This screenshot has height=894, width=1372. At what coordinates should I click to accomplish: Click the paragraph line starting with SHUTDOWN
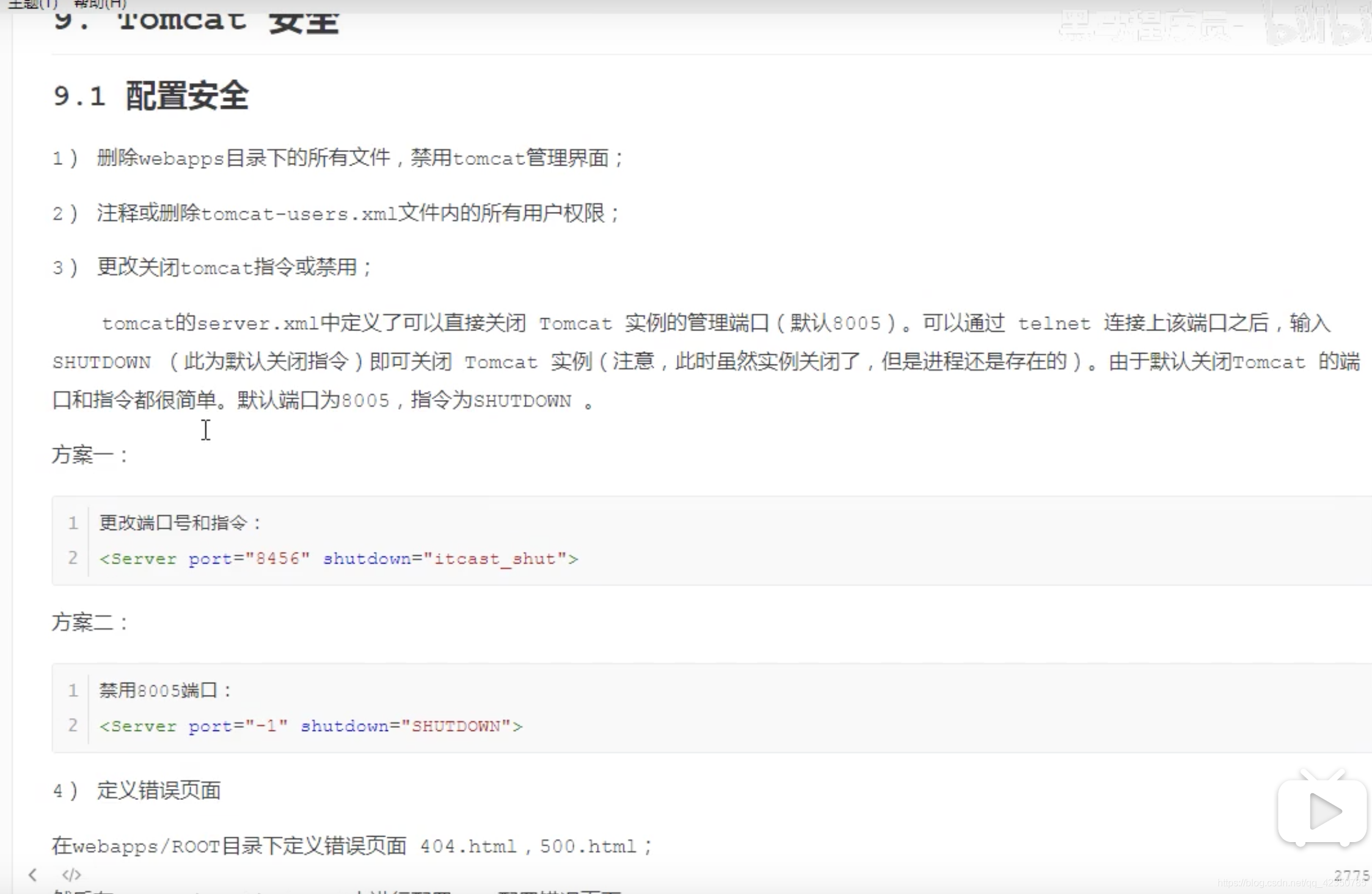click(706, 362)
